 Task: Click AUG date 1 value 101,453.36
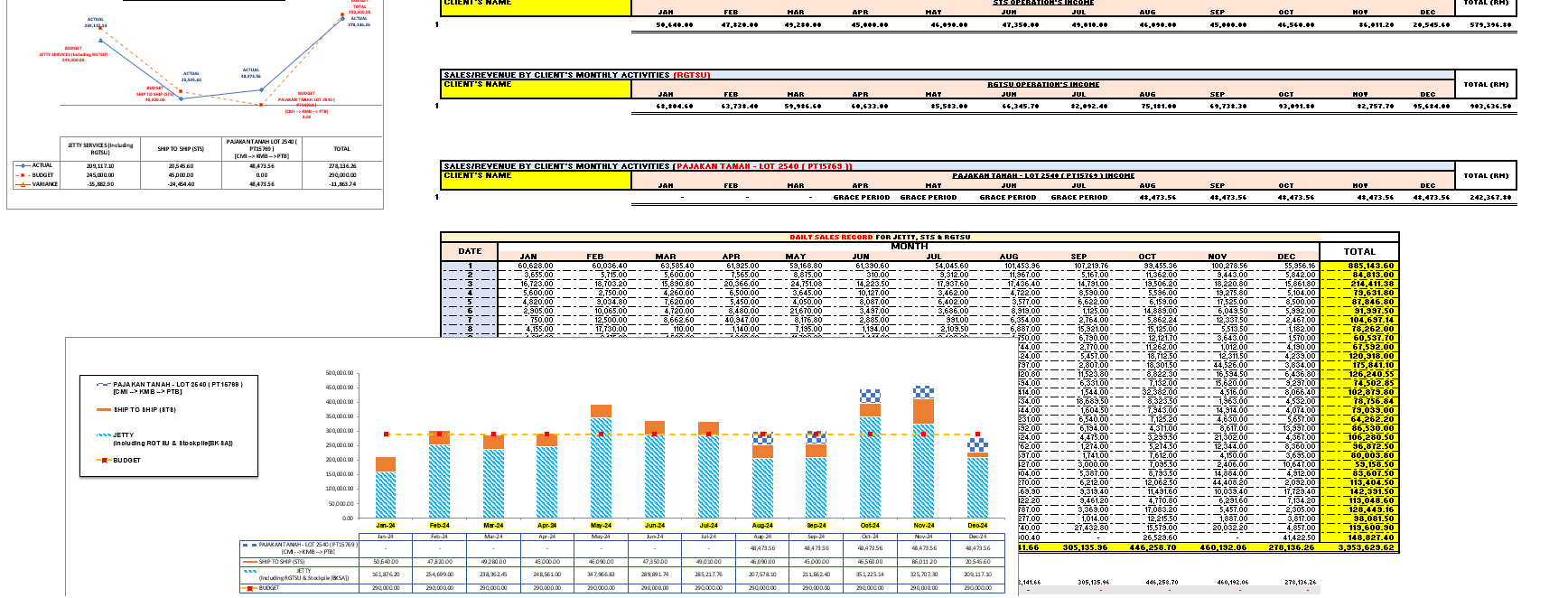click(1021, 266)
